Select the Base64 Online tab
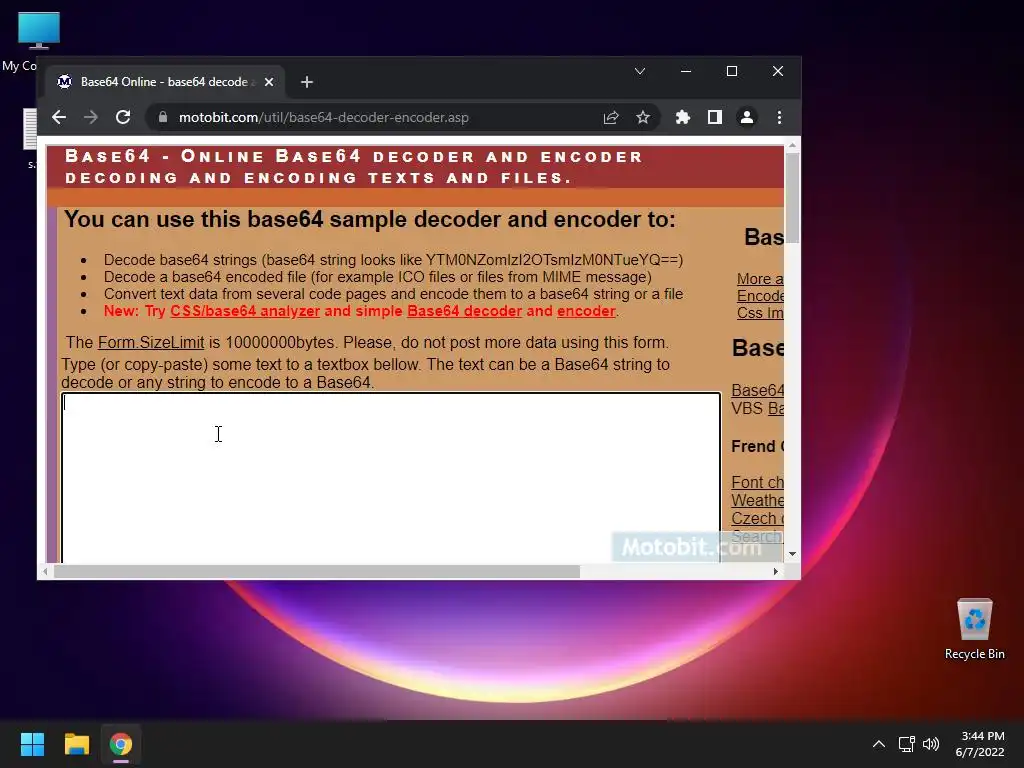The height and width of the screenshot is (768, 1024). 165,82
